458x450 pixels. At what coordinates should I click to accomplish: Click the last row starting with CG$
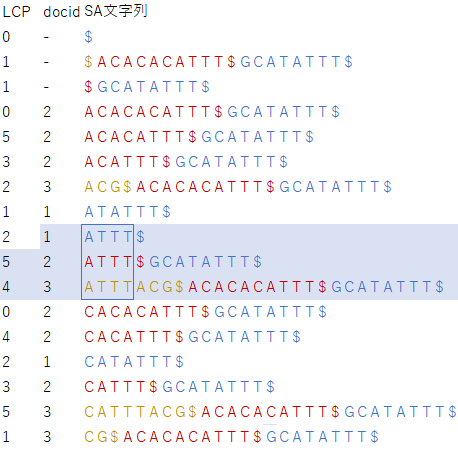[x=231, y=437]
